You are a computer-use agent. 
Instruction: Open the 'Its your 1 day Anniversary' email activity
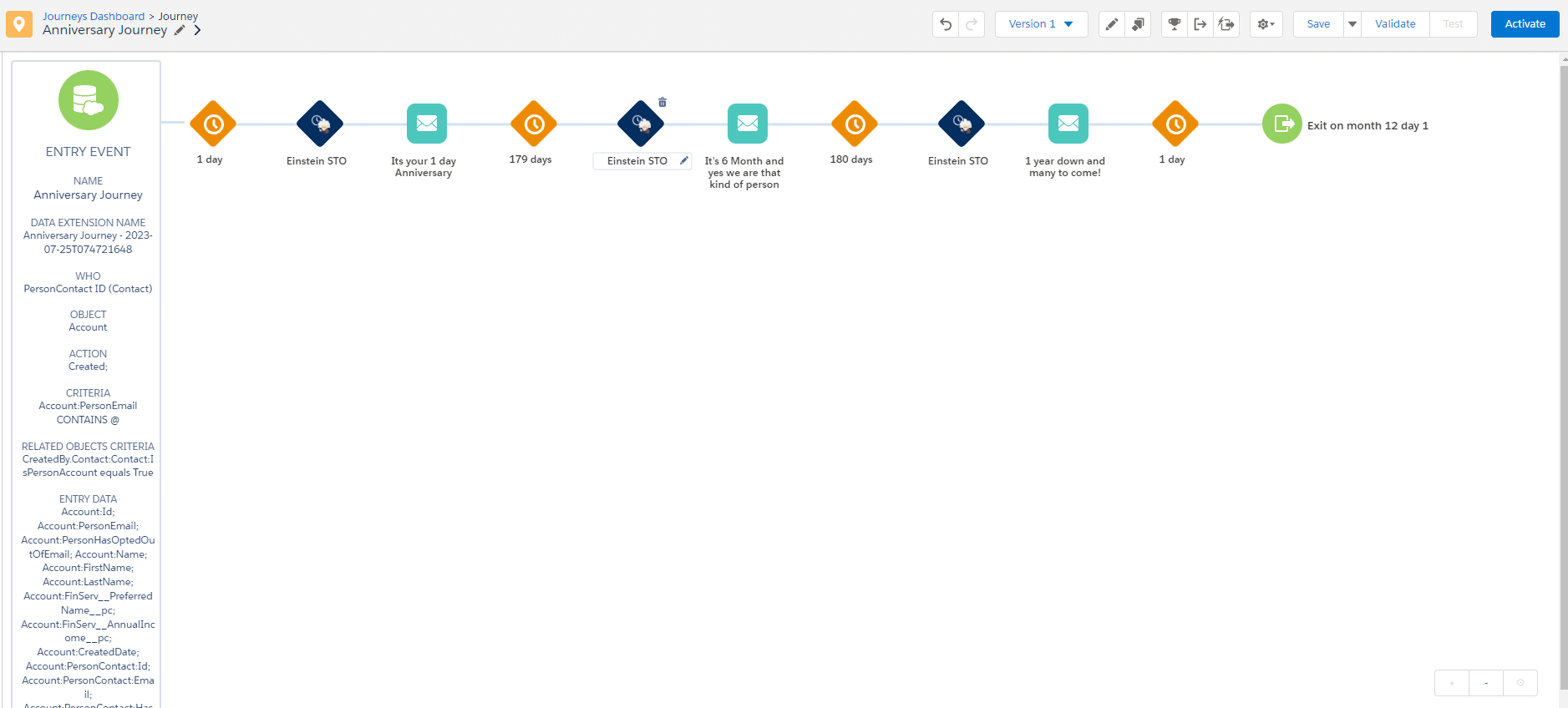(427, 124)
